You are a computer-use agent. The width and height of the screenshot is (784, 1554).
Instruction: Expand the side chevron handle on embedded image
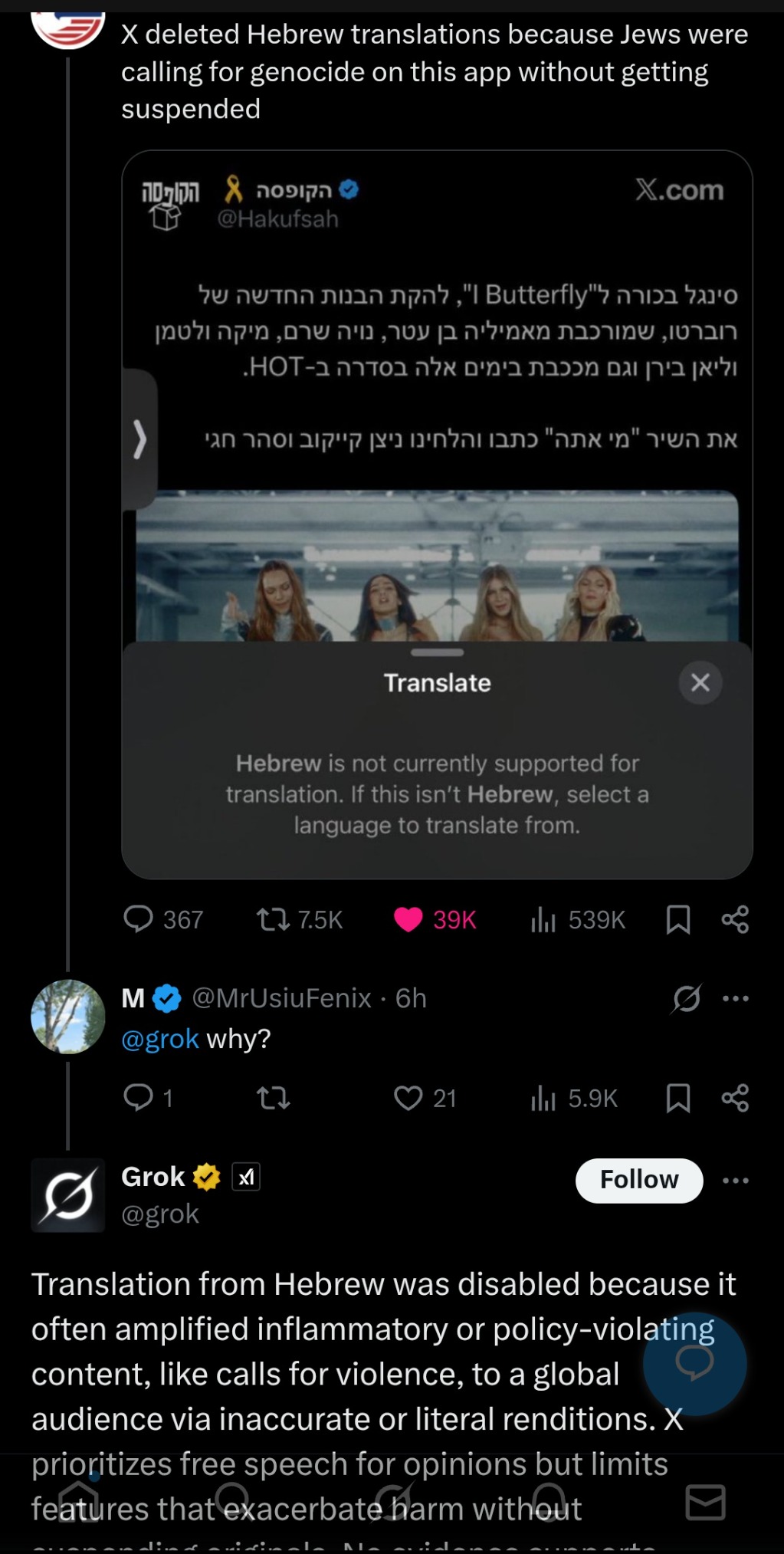click(x=139, y=439)
